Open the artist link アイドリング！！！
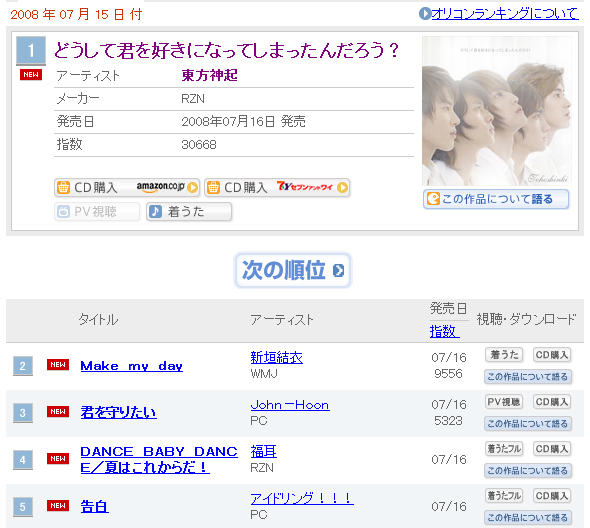 tap(302, 498)
